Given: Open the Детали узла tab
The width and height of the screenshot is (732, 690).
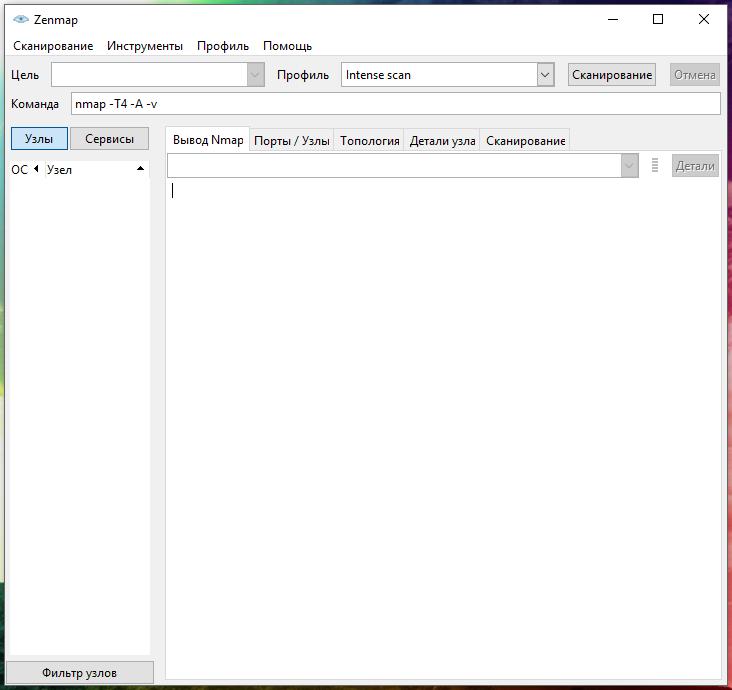Looking at the screenshot, I should [x=442, y=141].
